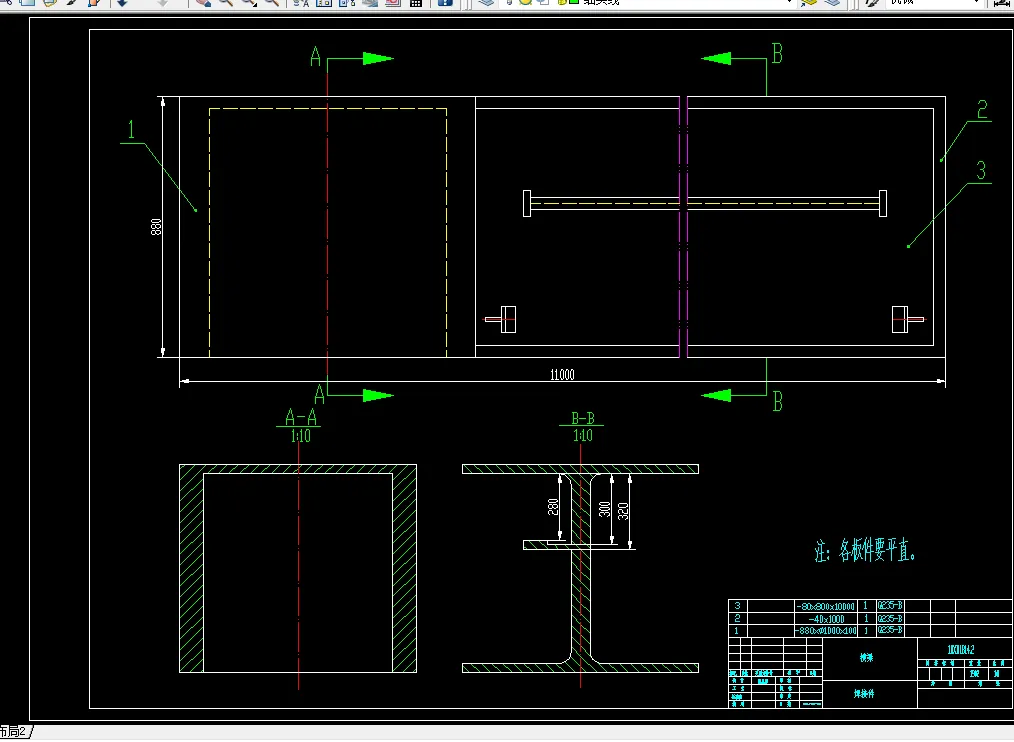Select the lower section label B
The width and height of the screenshot is (1014, 742).
click(778, 402)
